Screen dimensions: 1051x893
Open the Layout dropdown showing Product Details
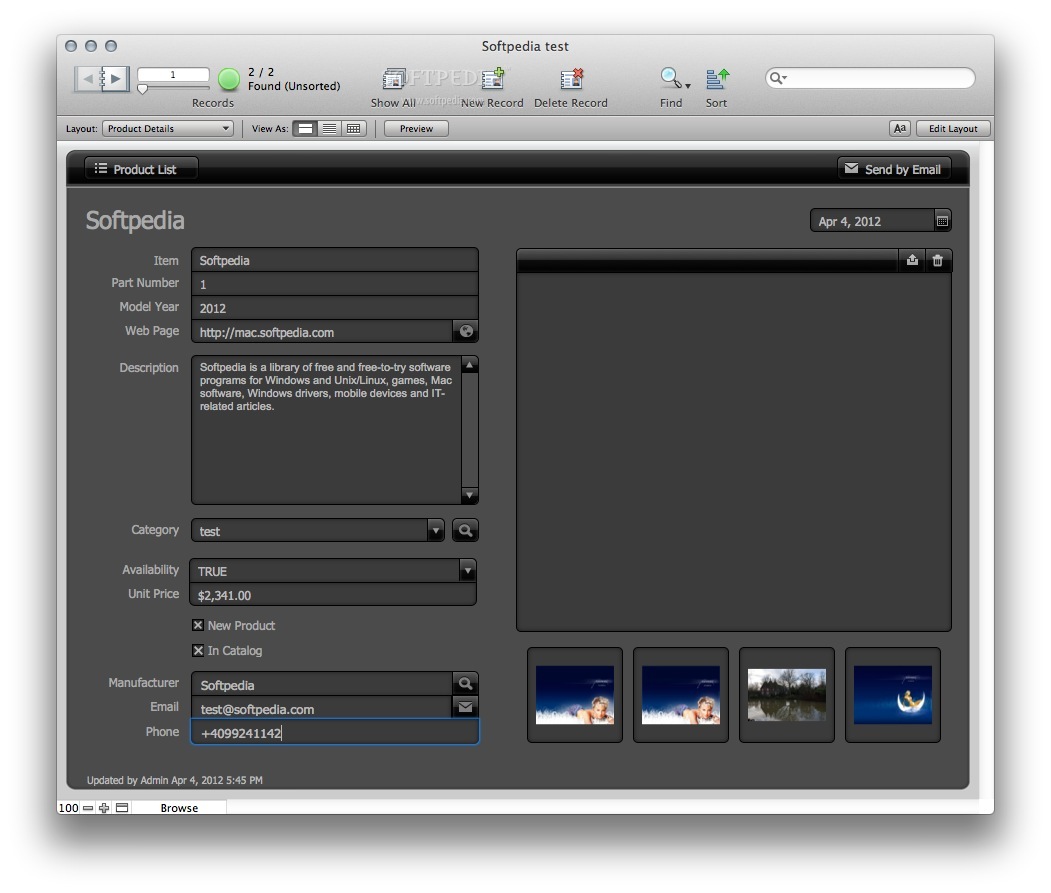tap(168, 128)
